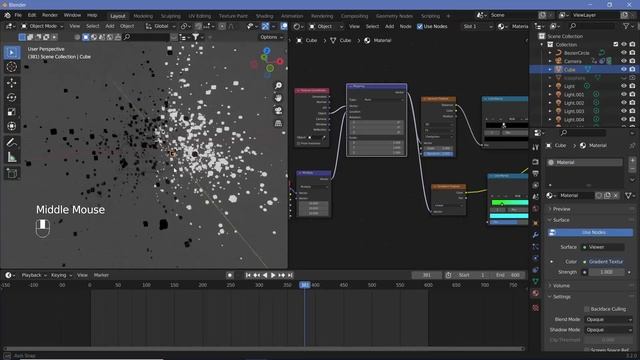Viewport: 640px width, 360px height.
Task: Select the Move tool in the viewport toolbar
Action: pyautogui.click(x=11, y=83)
